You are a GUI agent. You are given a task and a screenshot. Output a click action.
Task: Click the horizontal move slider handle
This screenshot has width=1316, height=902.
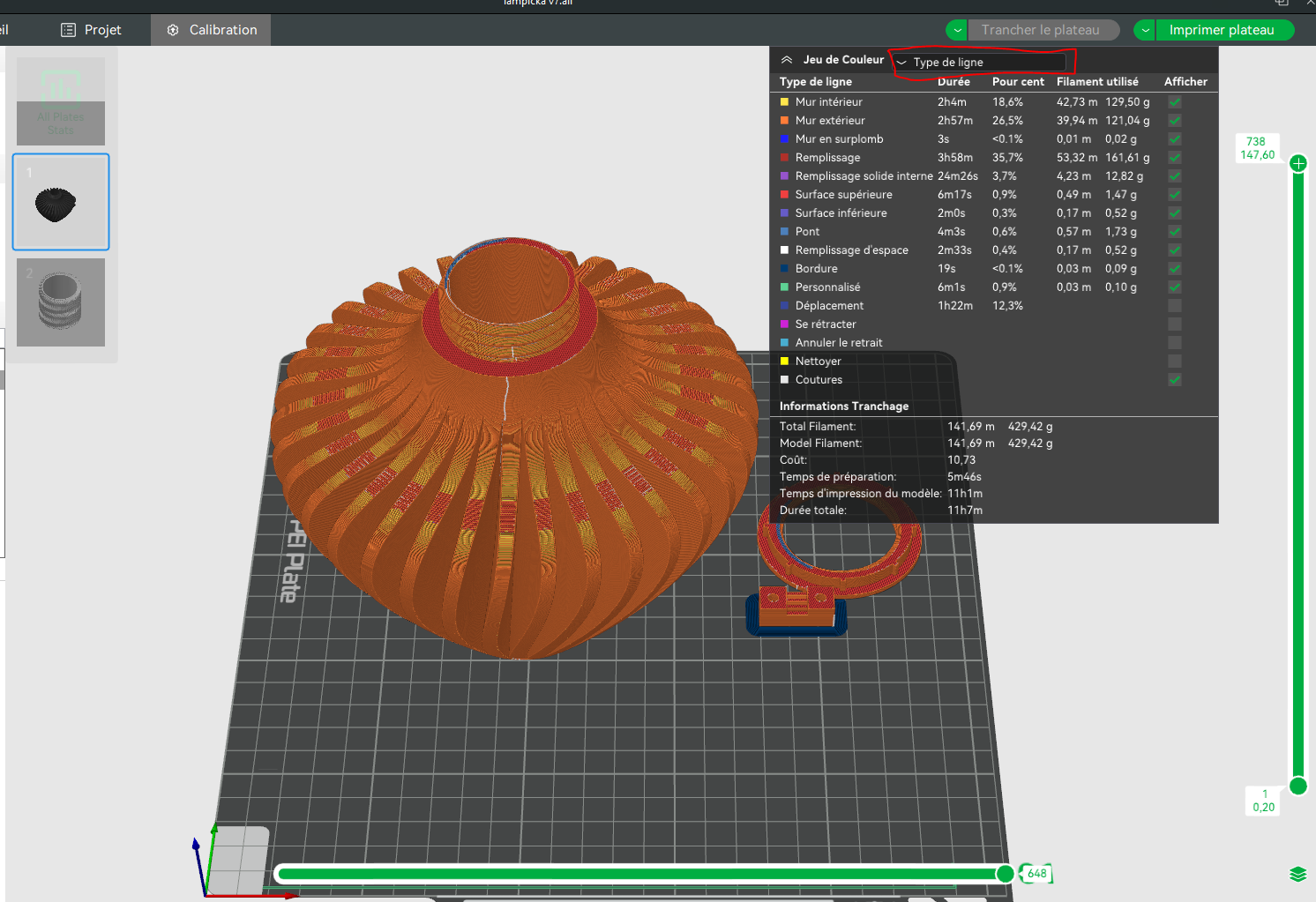1005,874
